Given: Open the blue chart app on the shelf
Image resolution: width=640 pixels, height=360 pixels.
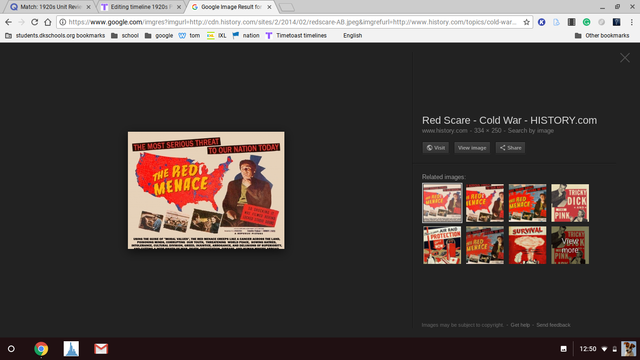Looking at the screenshot, I should 71,349.
